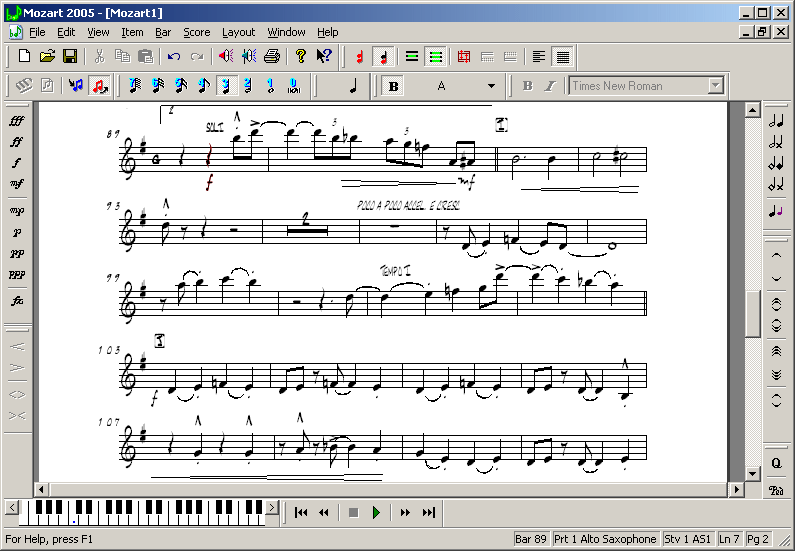Play the score with green play button

coord(376,512)
